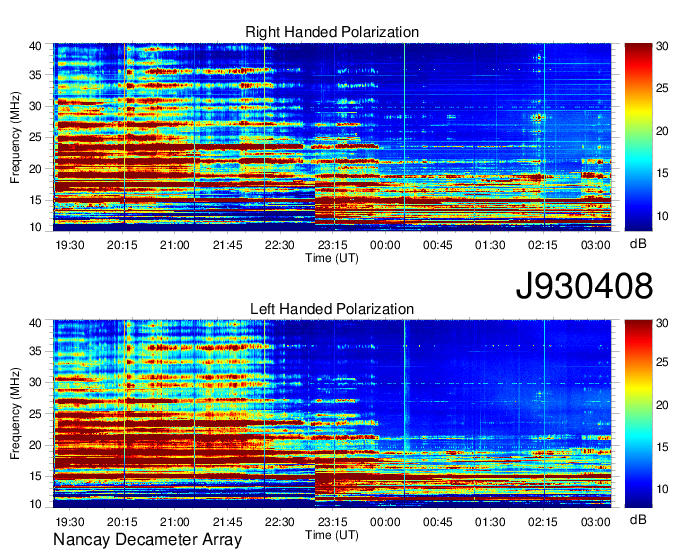Click the 'Right Handed Polarization' title

click(x=332, y=32)
